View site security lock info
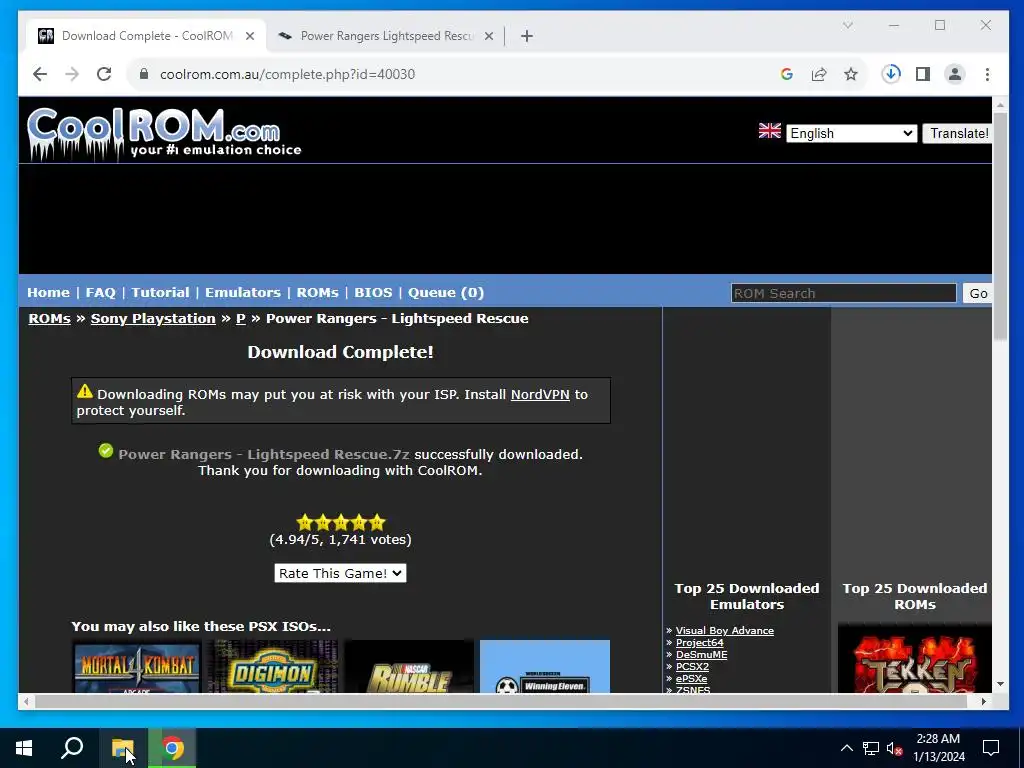 (144, 74)
